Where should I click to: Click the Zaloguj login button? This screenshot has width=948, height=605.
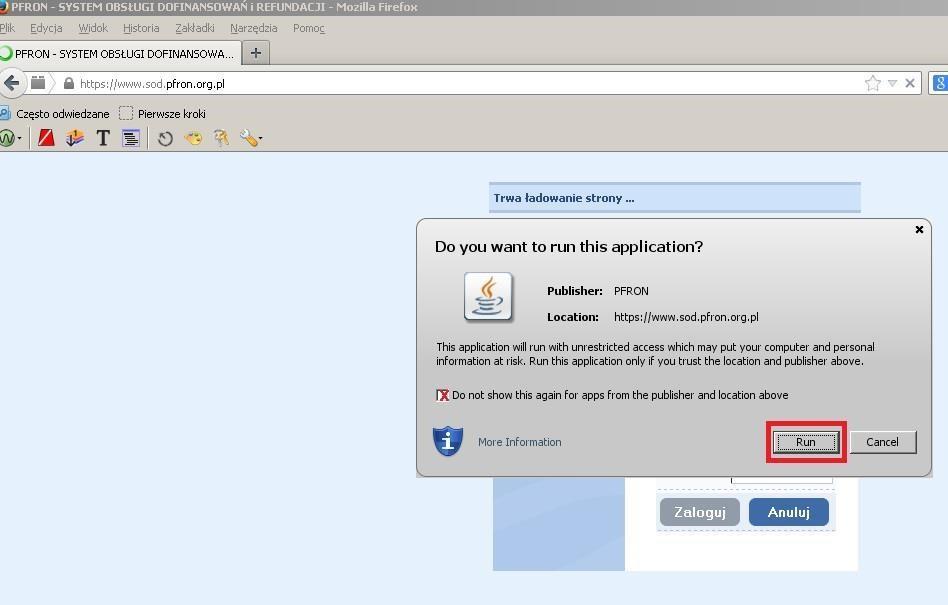tap(700, 512)
